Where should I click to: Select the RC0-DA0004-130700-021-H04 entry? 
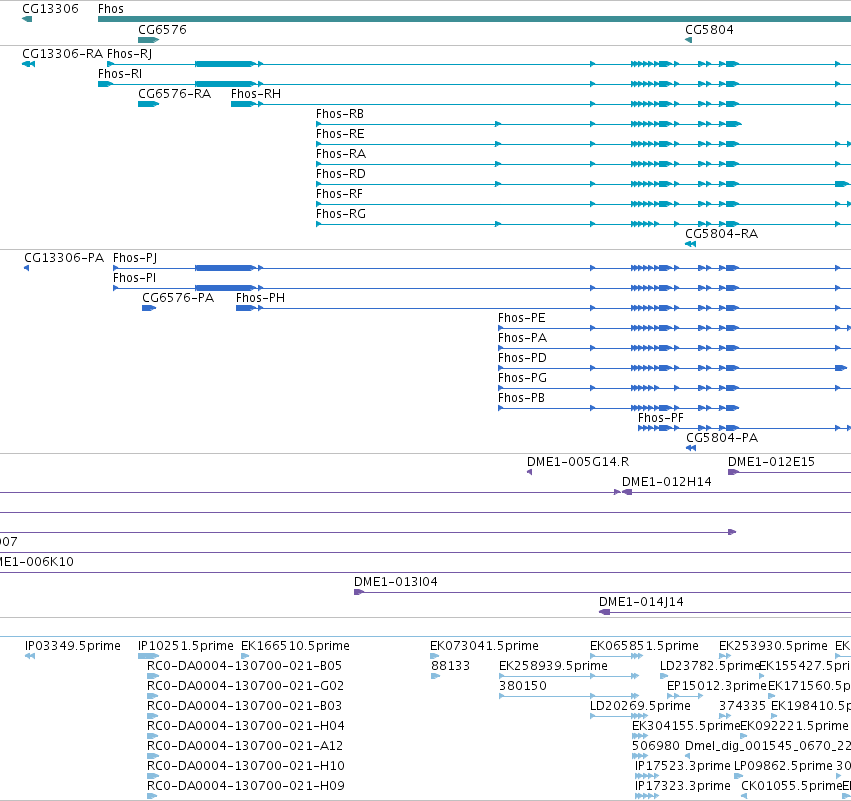246,726
